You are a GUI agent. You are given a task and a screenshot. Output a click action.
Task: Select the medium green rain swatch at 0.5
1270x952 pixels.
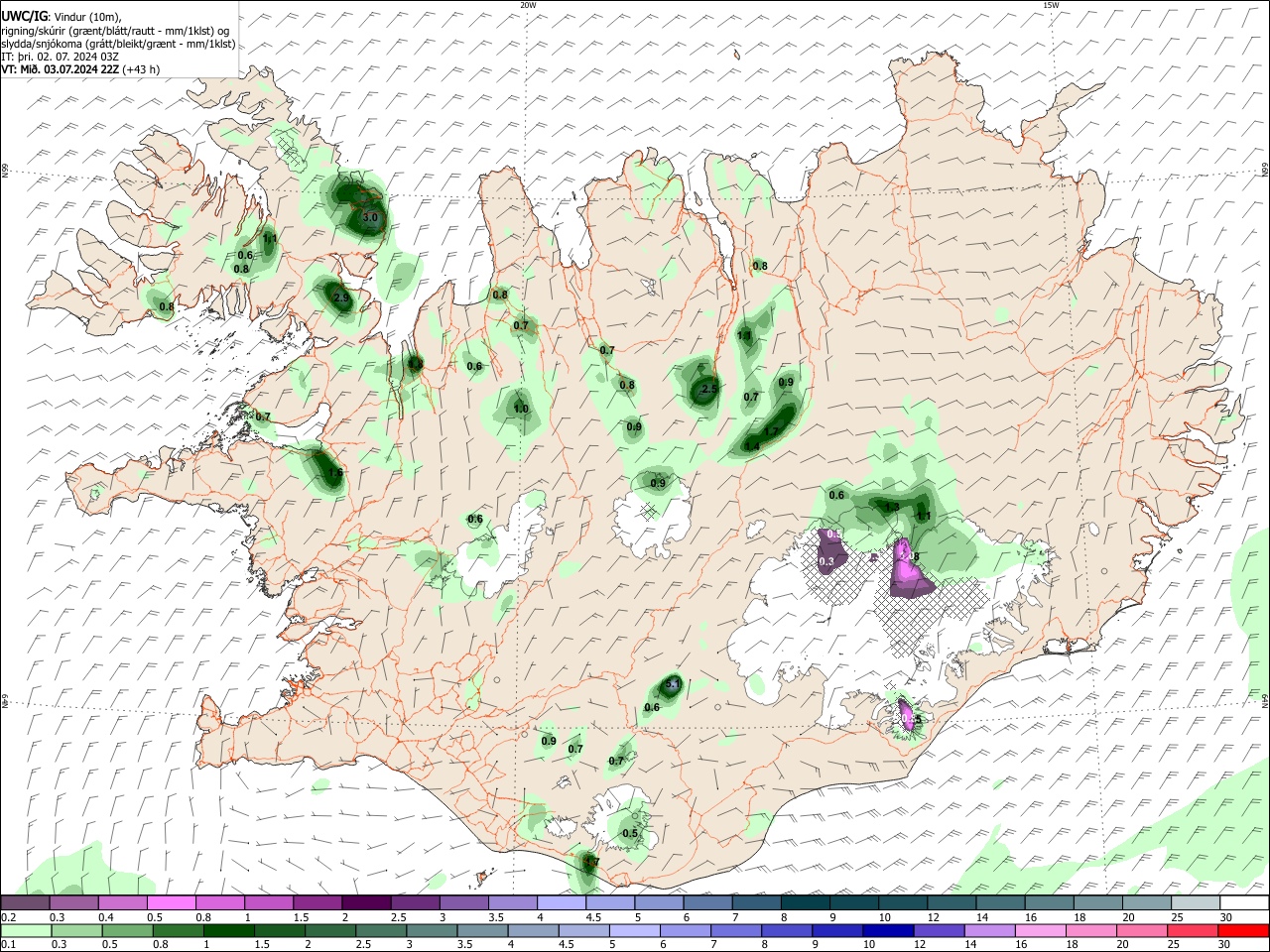127,930
